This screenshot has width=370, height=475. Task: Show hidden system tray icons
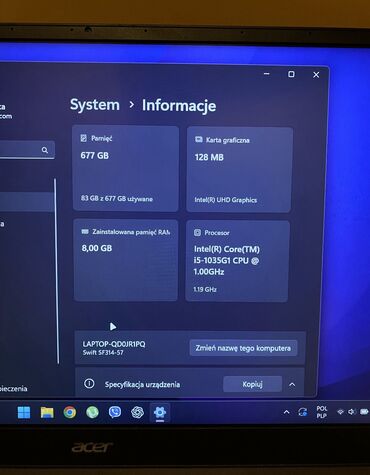(286, 412)
